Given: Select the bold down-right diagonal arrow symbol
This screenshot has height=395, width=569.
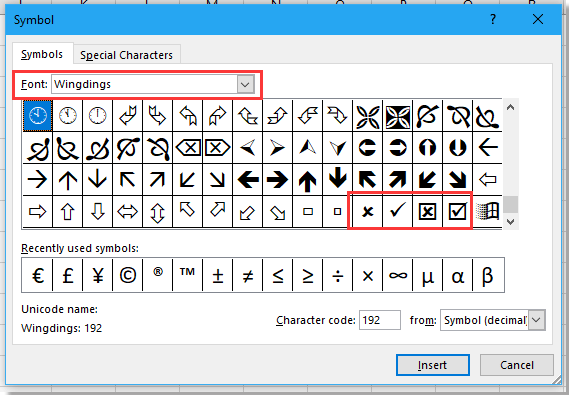Looking at the screenshot, I should 458,180.
